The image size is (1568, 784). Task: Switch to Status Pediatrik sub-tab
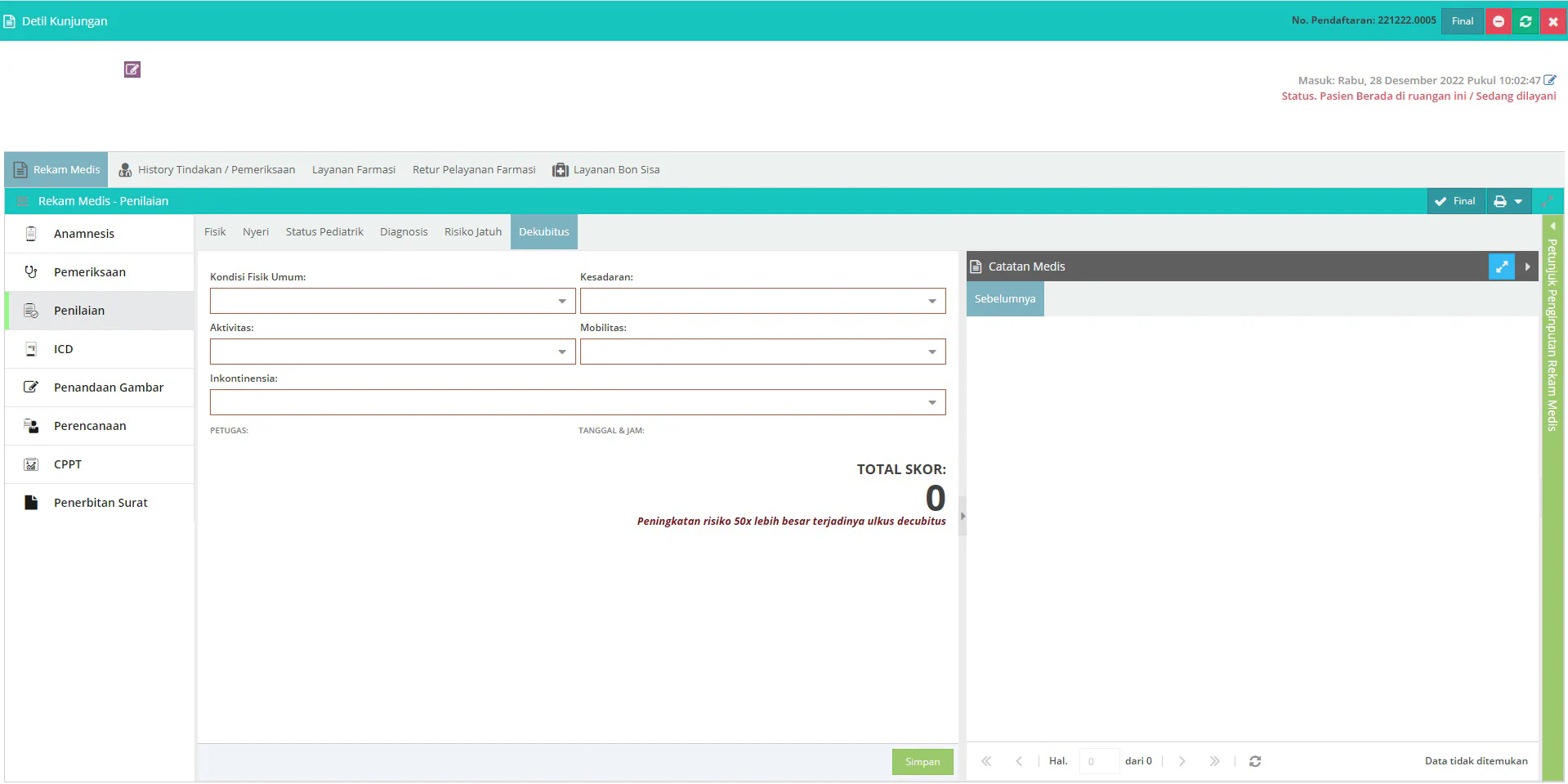coord(324,232)
